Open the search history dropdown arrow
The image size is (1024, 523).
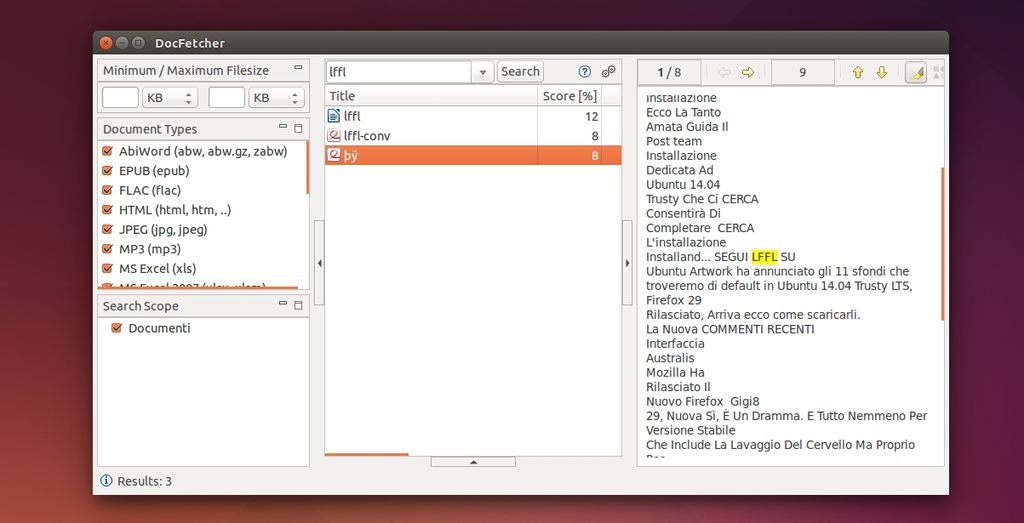pos(483,72)
